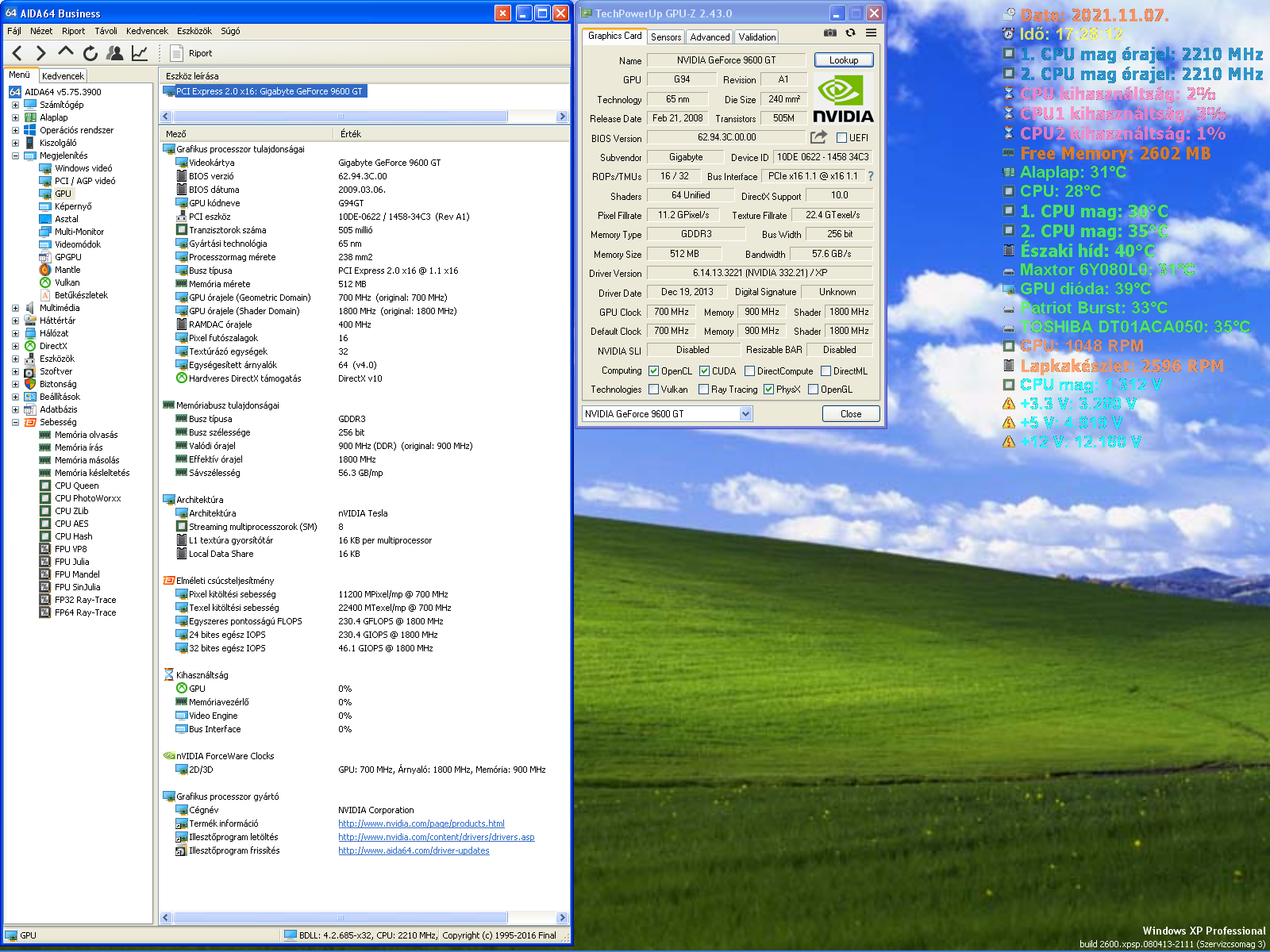Click the Riport toolbar button
Viewport: 1270px width, 952px height.
click(191, 53)
